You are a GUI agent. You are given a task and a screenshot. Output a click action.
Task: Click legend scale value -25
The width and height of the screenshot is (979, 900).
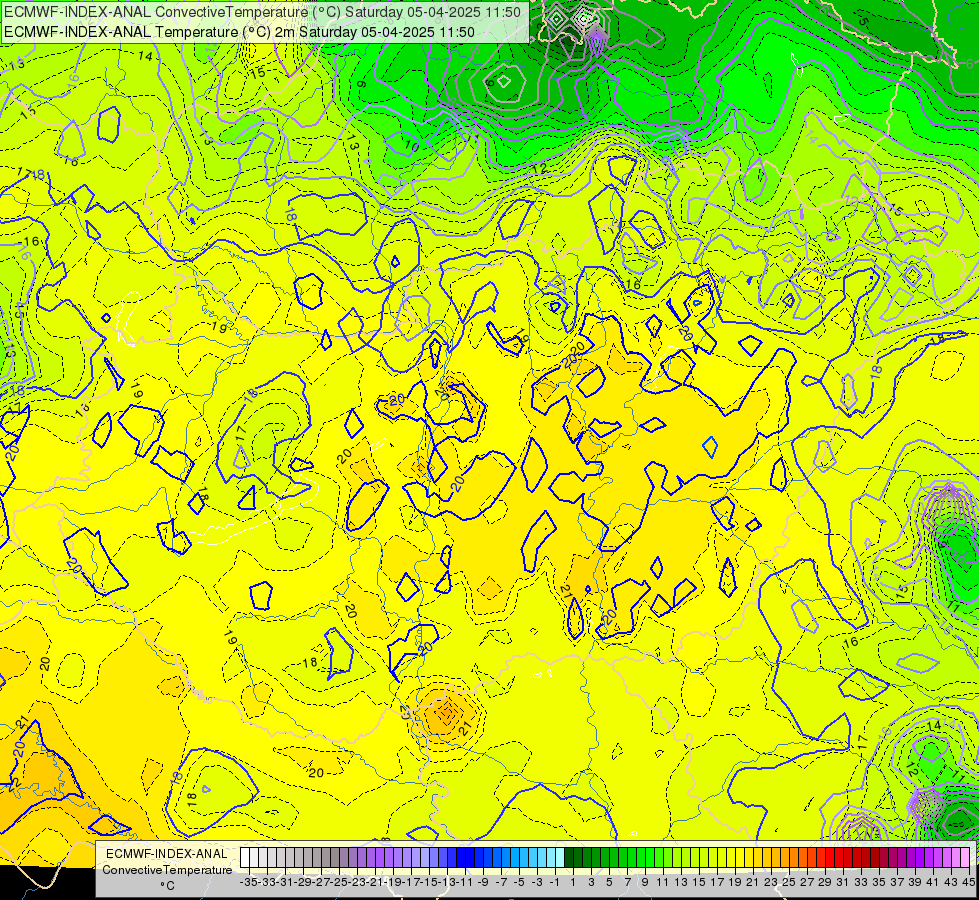(338, 882)
